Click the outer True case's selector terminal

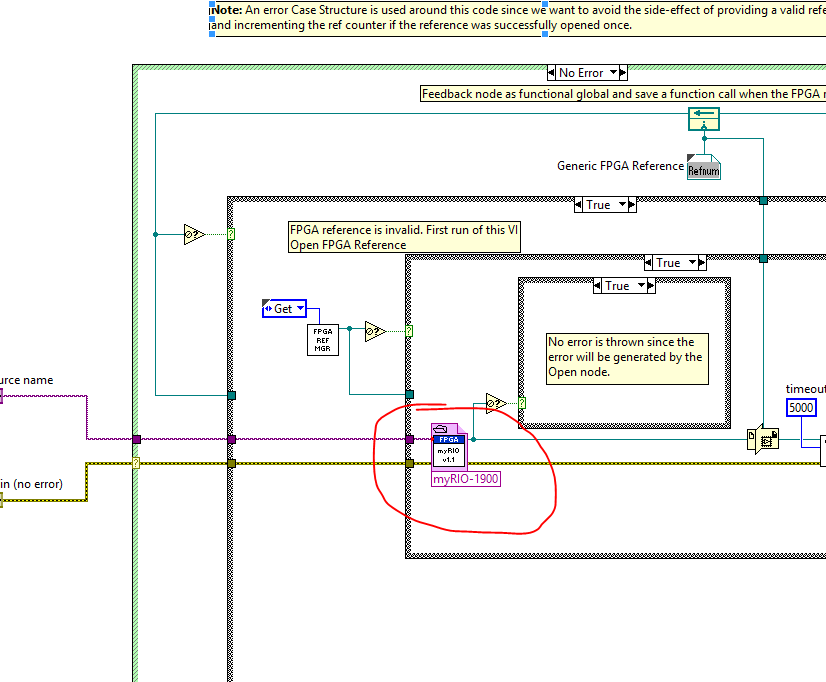(x=232, y=234)
